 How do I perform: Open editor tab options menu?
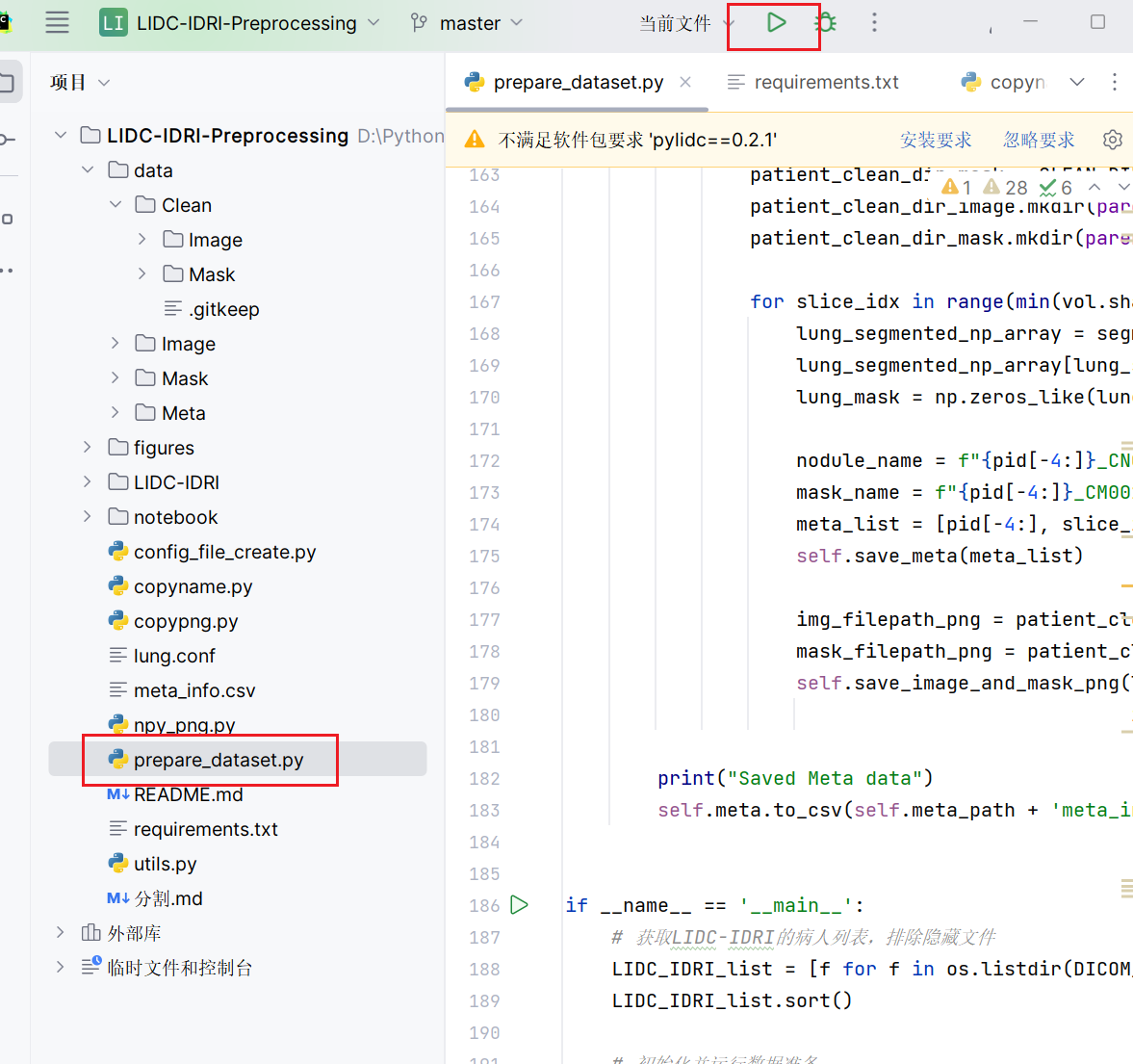(1114, 82)
